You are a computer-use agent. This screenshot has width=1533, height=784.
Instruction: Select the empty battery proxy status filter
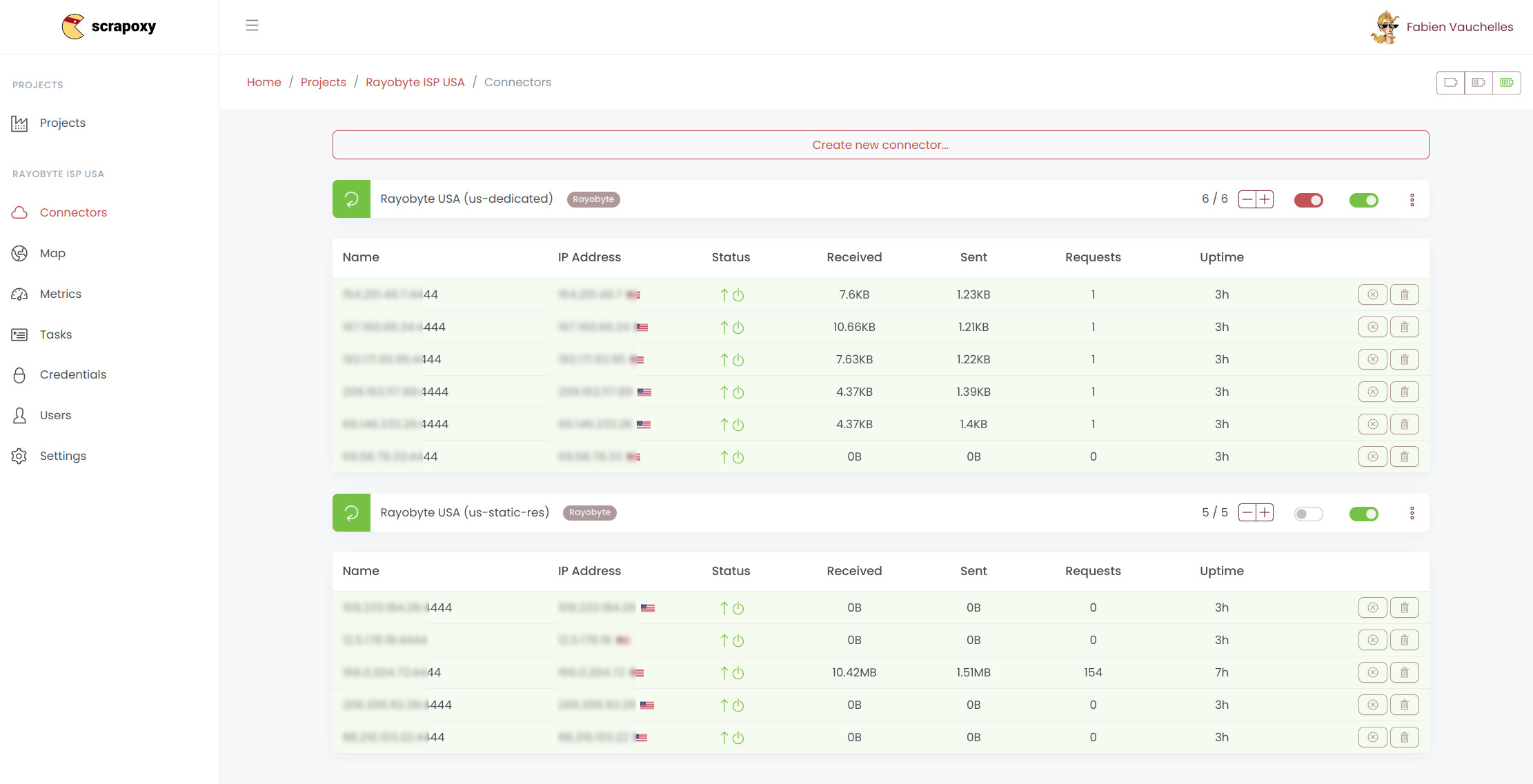point(1451,82)
